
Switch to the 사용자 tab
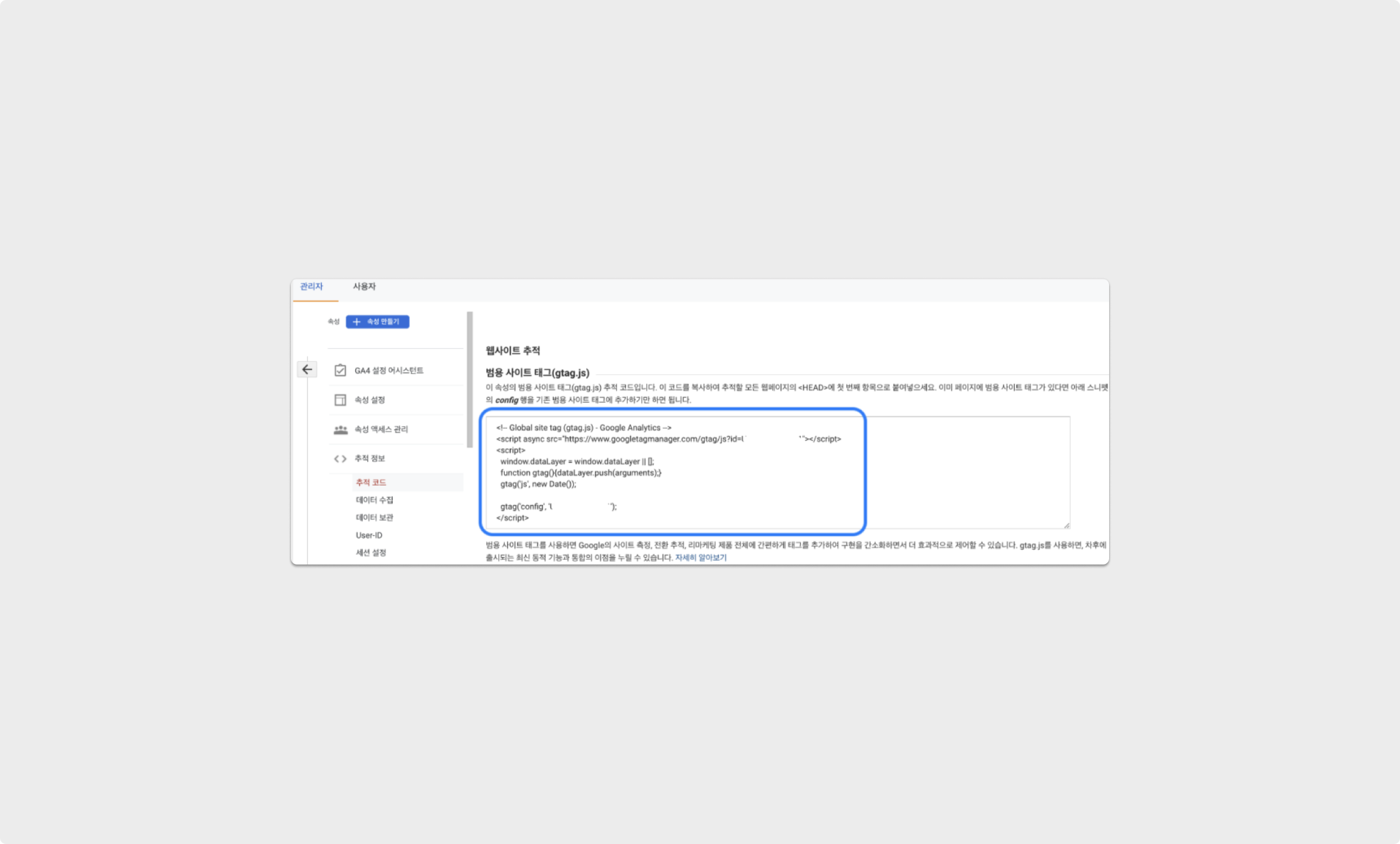pyautogui.click(x=364, y=287)
